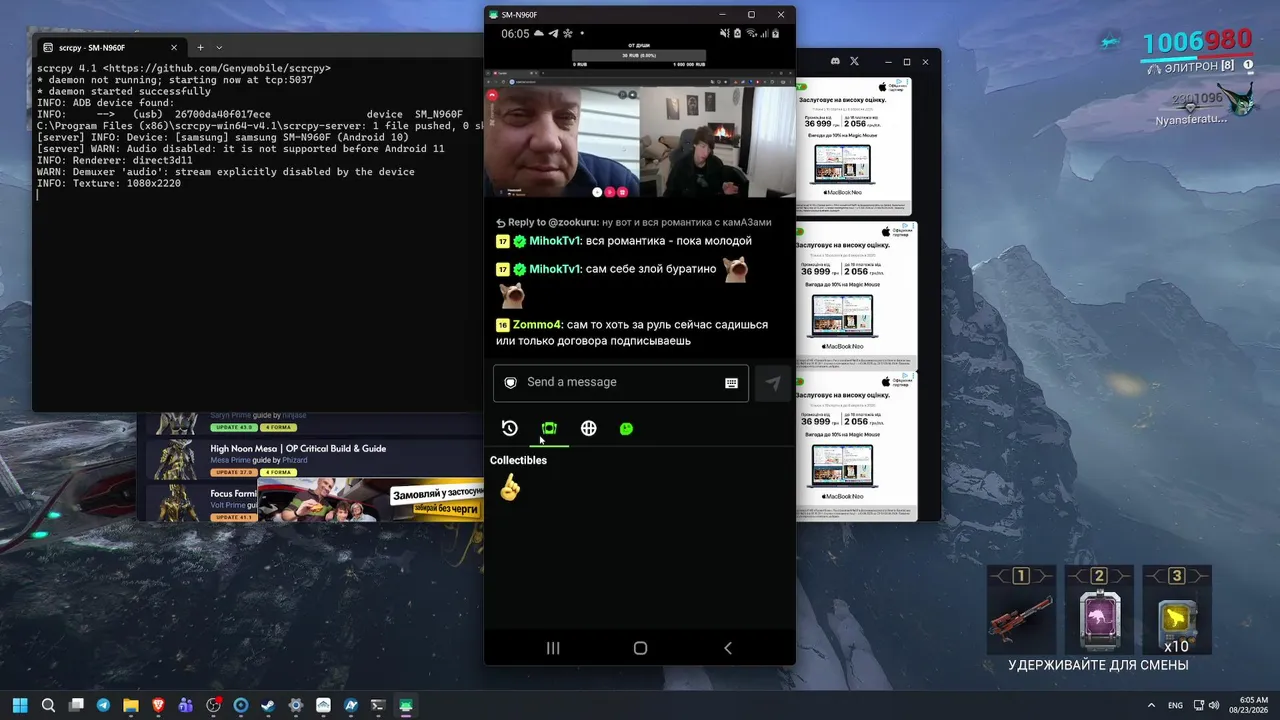The height and width of the screenshot is (720, 1280).
Task: Open the global emotes globe tab
Action: (588, 428)
